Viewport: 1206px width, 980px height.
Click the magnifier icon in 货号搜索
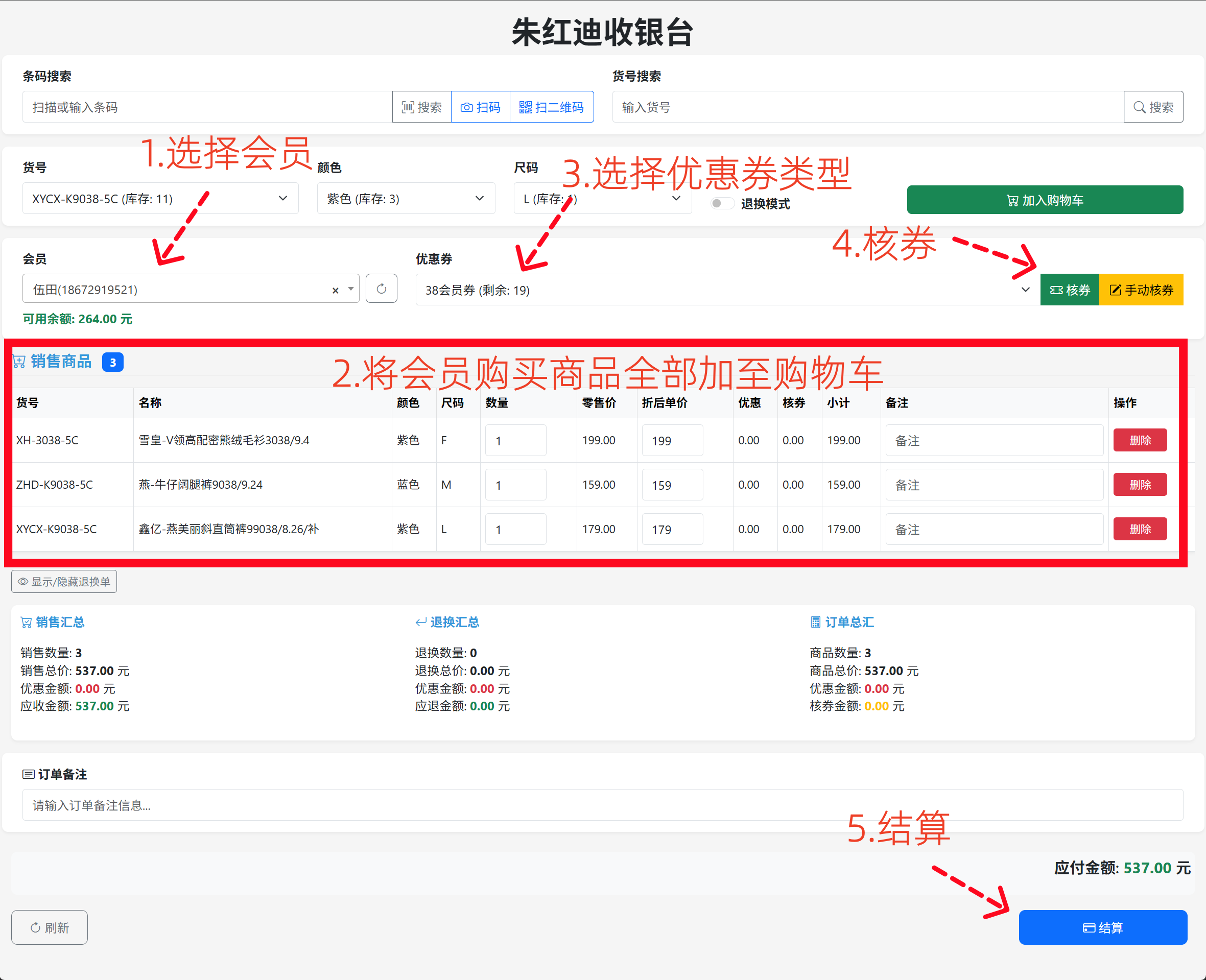click(1141, 107)
